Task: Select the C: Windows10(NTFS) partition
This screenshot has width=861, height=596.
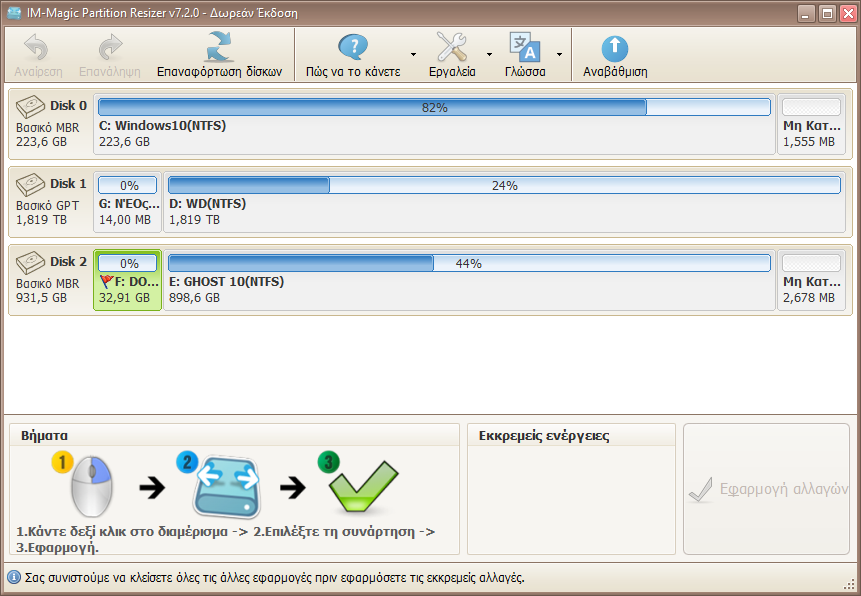Action: pos(434,124)
